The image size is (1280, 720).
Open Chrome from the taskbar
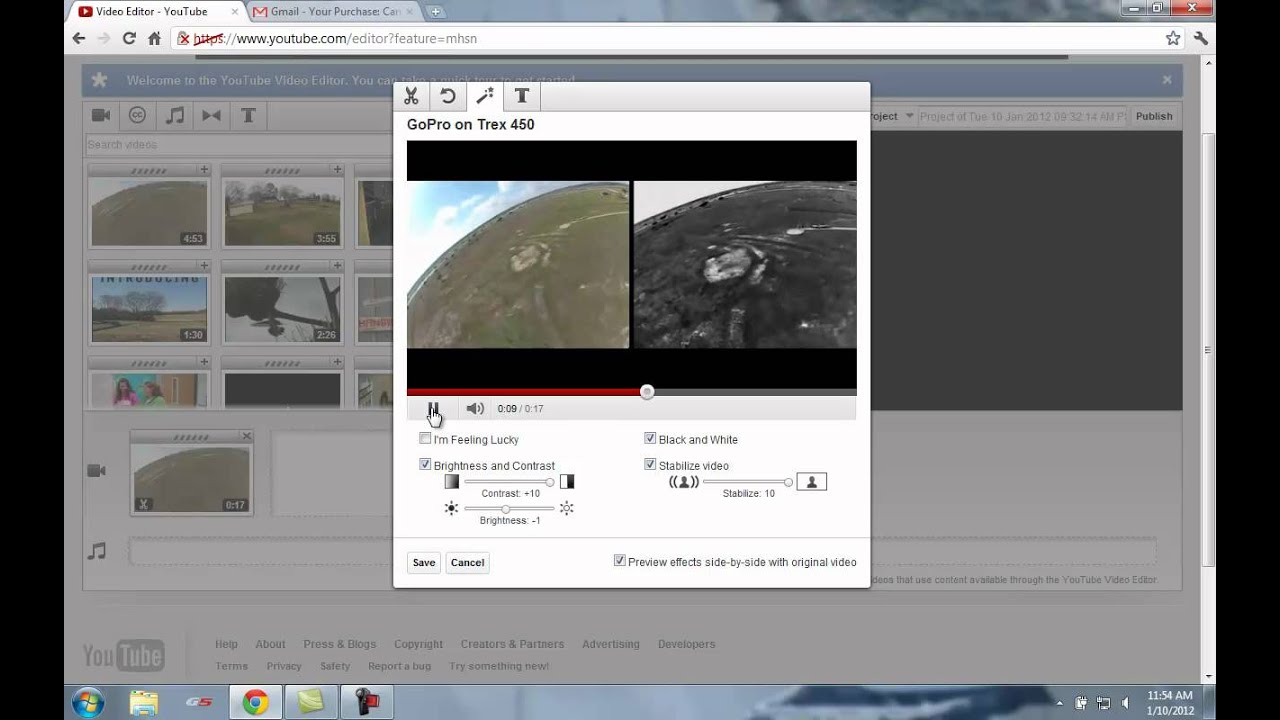click(x=255, y=703)
